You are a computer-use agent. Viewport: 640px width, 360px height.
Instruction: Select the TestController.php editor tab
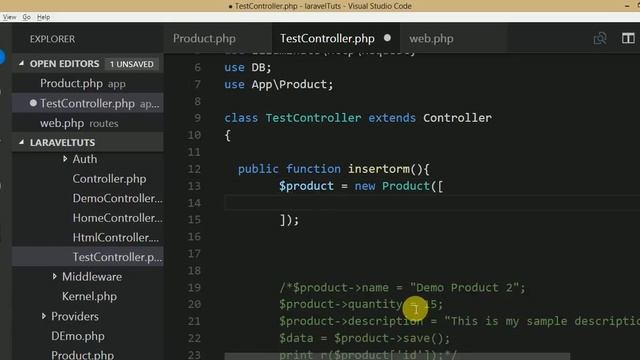(327, 38)
